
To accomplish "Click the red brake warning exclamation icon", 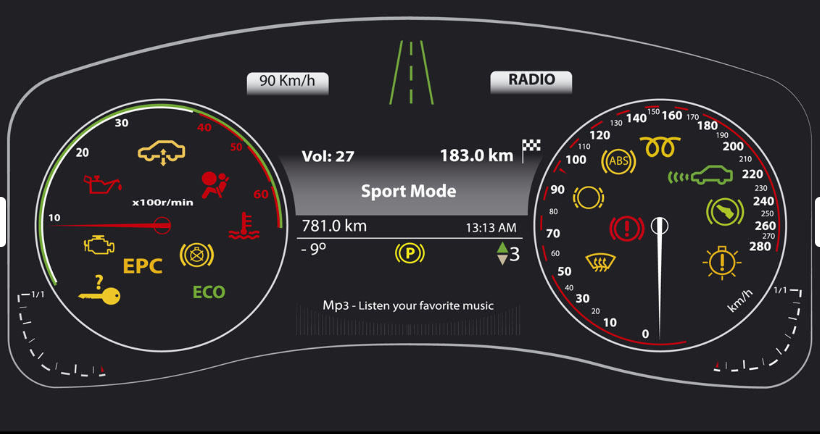I will coord(626,228).
